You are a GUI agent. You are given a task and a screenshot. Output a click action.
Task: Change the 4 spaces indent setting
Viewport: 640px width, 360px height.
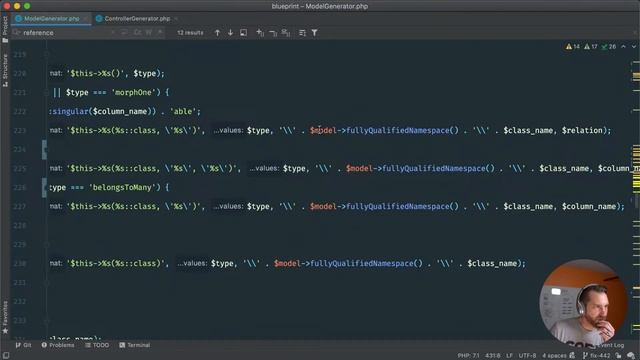[554, 356]
